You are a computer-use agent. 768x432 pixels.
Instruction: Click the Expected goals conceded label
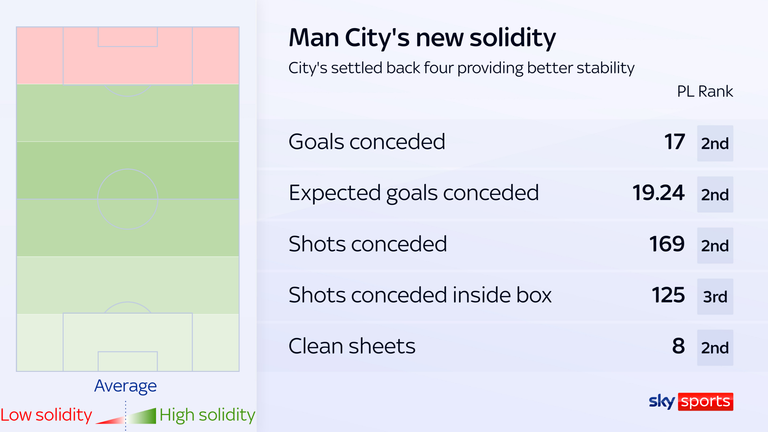coord(413,193)
